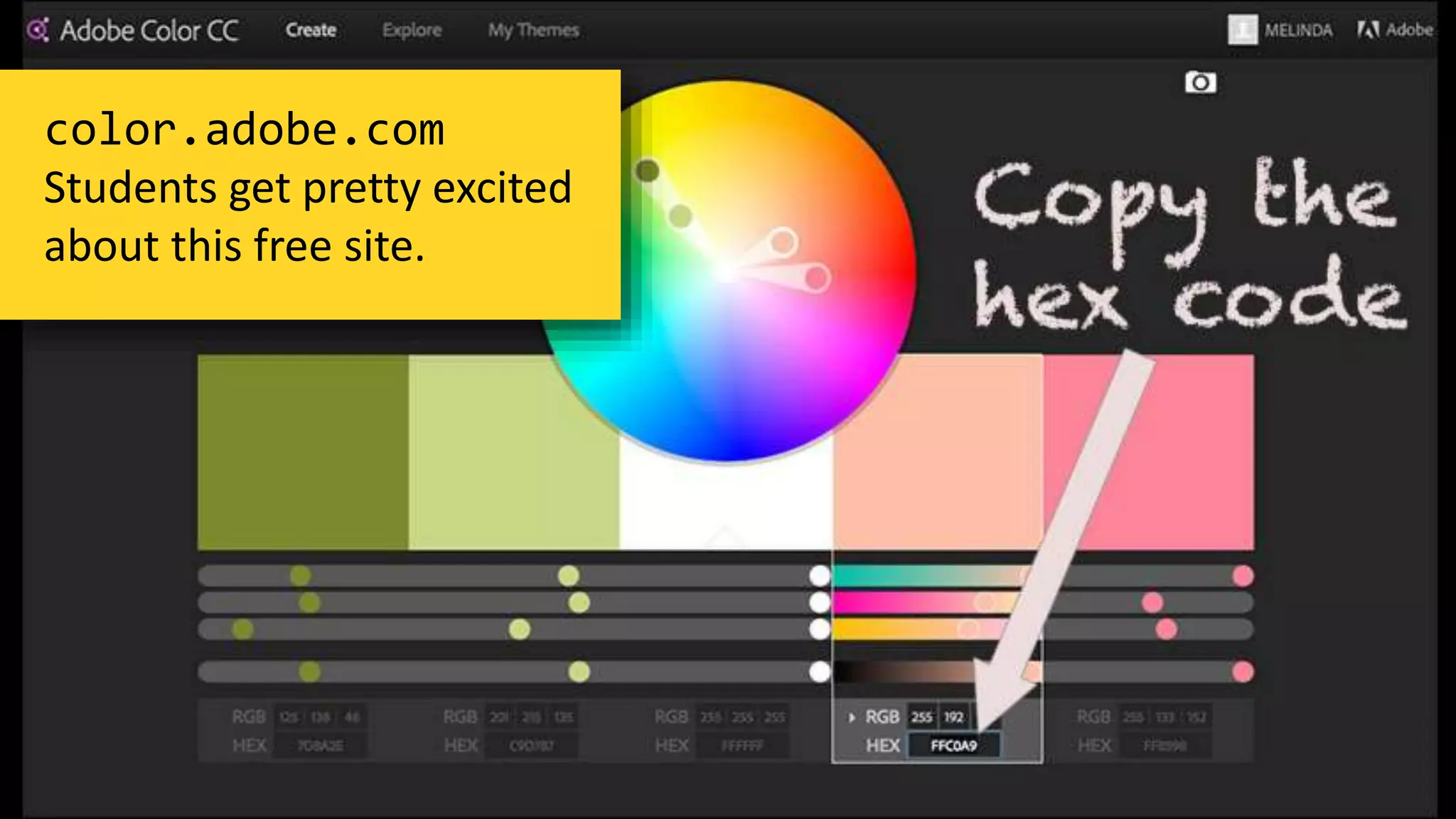Click the light green swatch green value 215 field
1456x819 pixels.
(532, 717)
